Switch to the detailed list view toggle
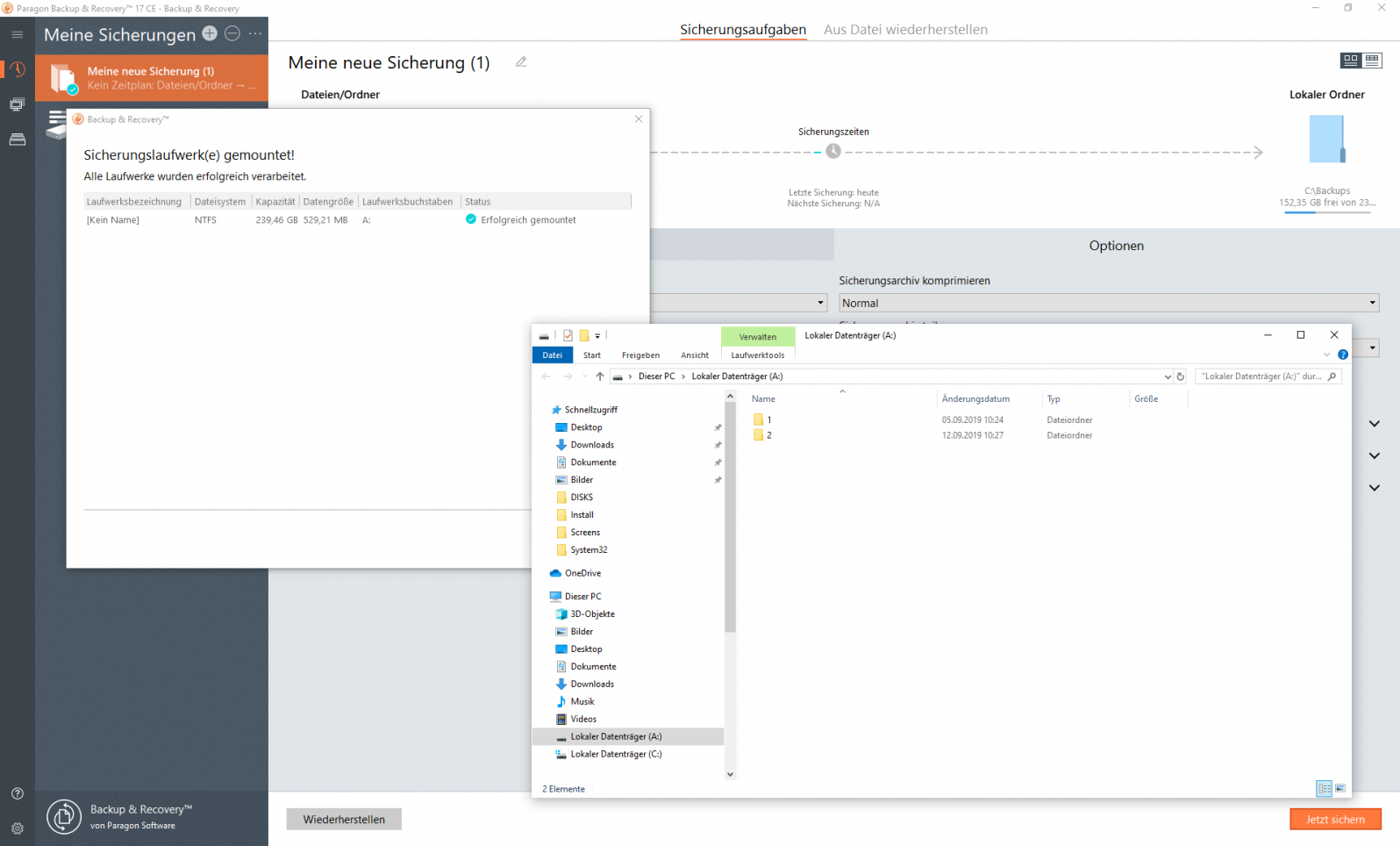The height and width of the screenshot is (846, 1400). tap(1373, 61)
